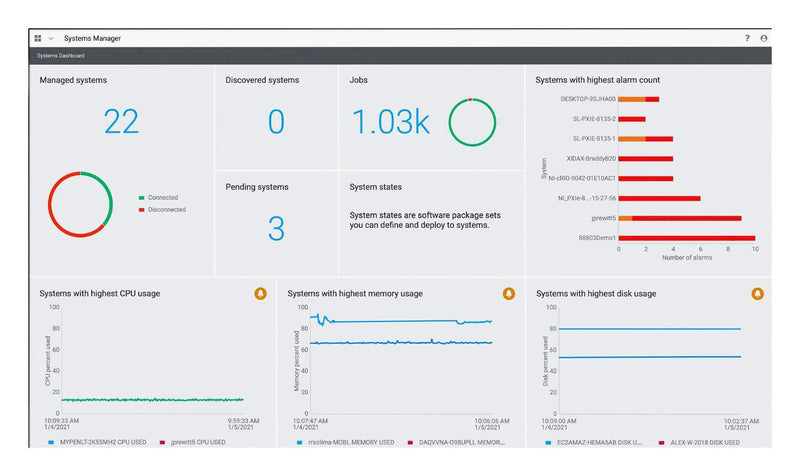Click the alarm bell on the disk usage panel
This screenshot has width=800, height=476.
pos(757,293)
